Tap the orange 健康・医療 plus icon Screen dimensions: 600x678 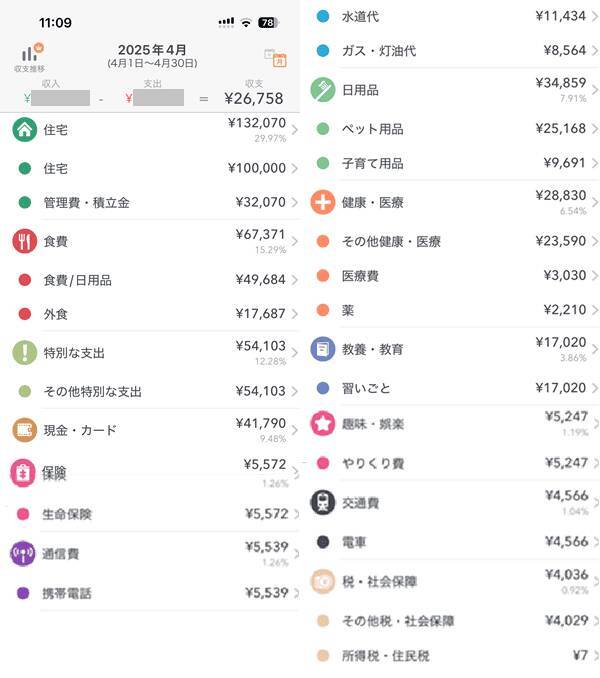322,202
